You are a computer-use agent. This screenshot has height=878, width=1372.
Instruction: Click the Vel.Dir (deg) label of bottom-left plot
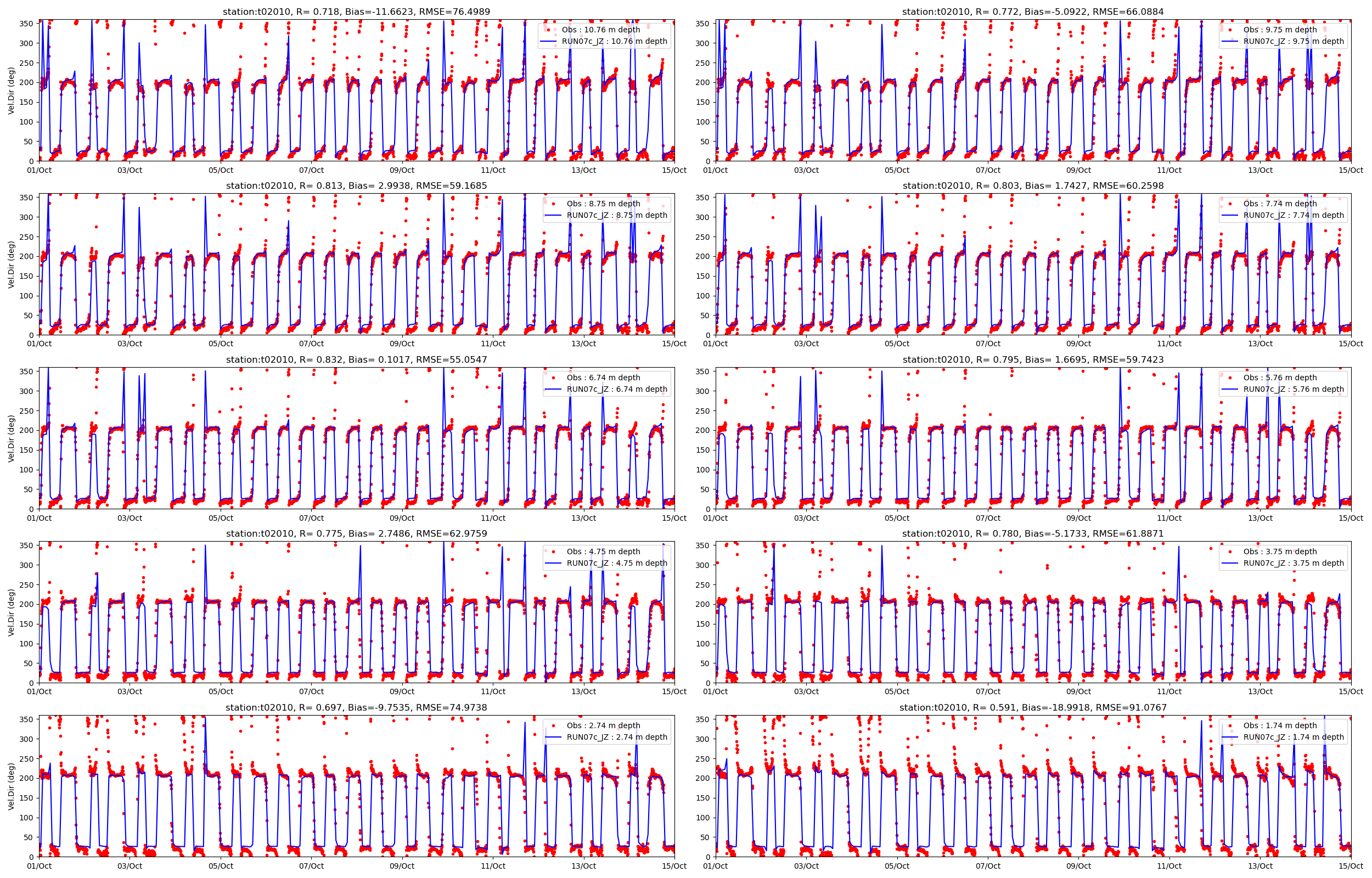12,786
